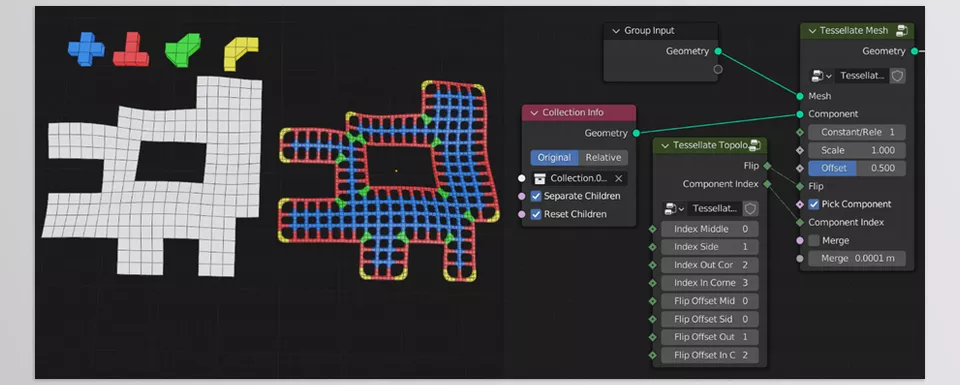Enable the Merge checkbox
The height and width of the screenshot is (385, 960).
[814, 241]
